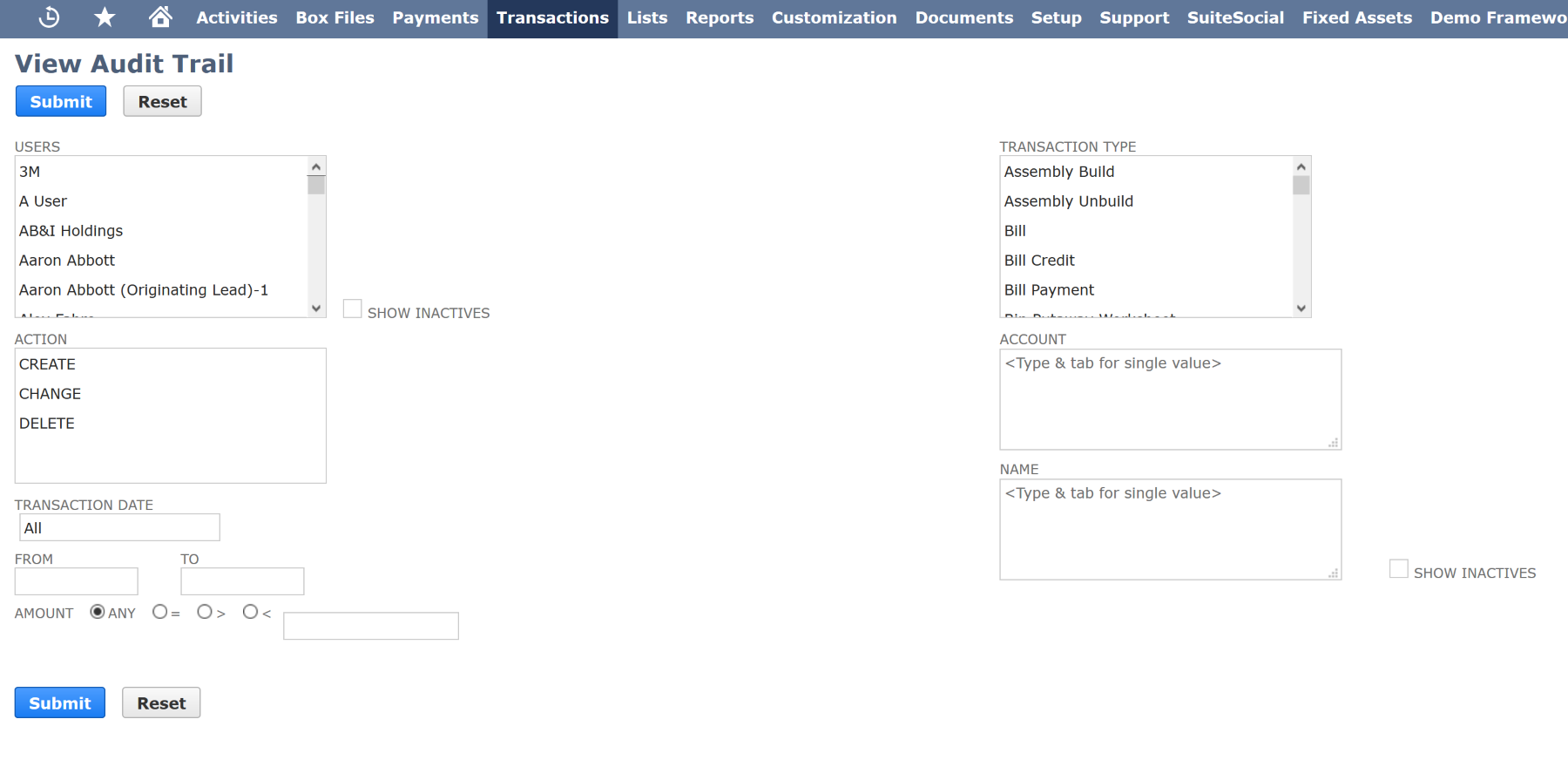Click the Users list scrollbar thumb

pyautogui.click(x=316, y=185)
